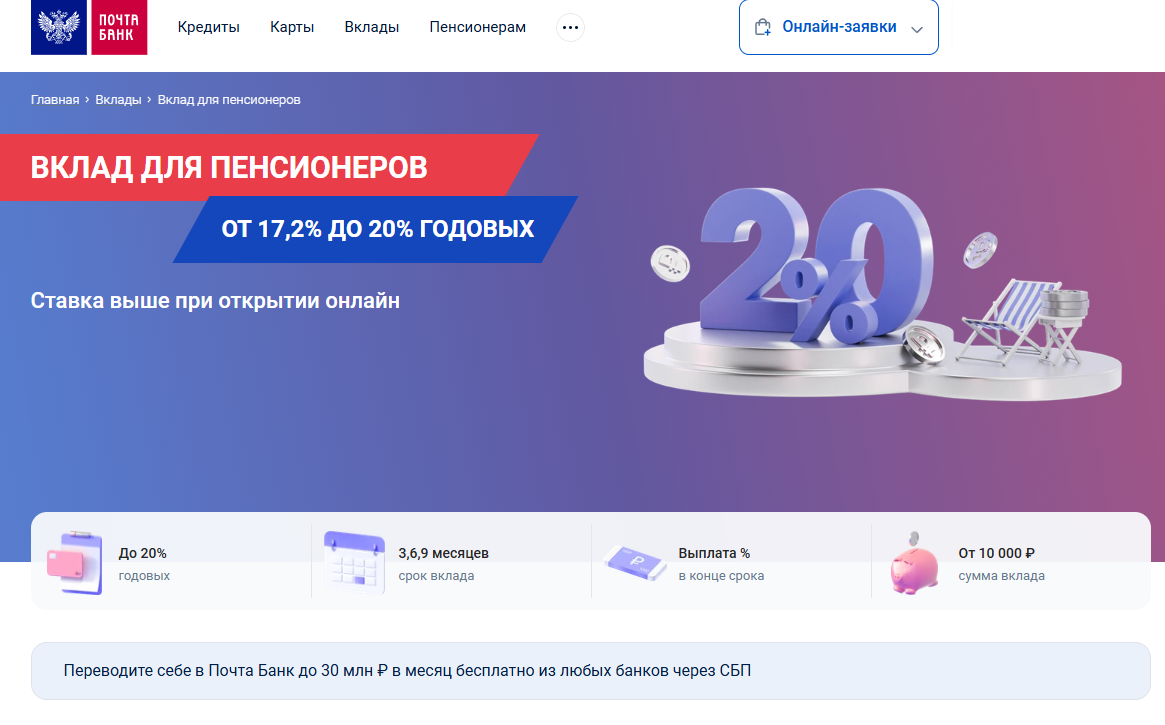Click the Онлайн-заявки button
Screen dimensions: 1165x725
(x=839, y=27)
